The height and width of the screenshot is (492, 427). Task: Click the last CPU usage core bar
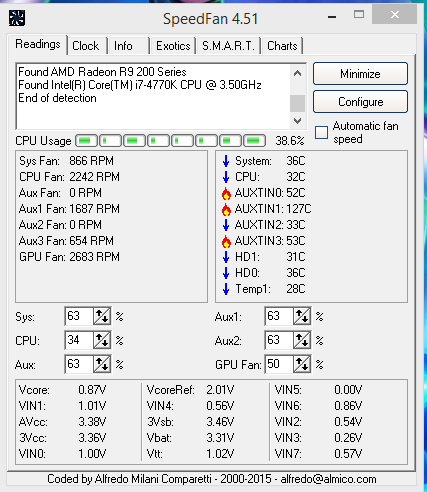[x=255, y=141]
